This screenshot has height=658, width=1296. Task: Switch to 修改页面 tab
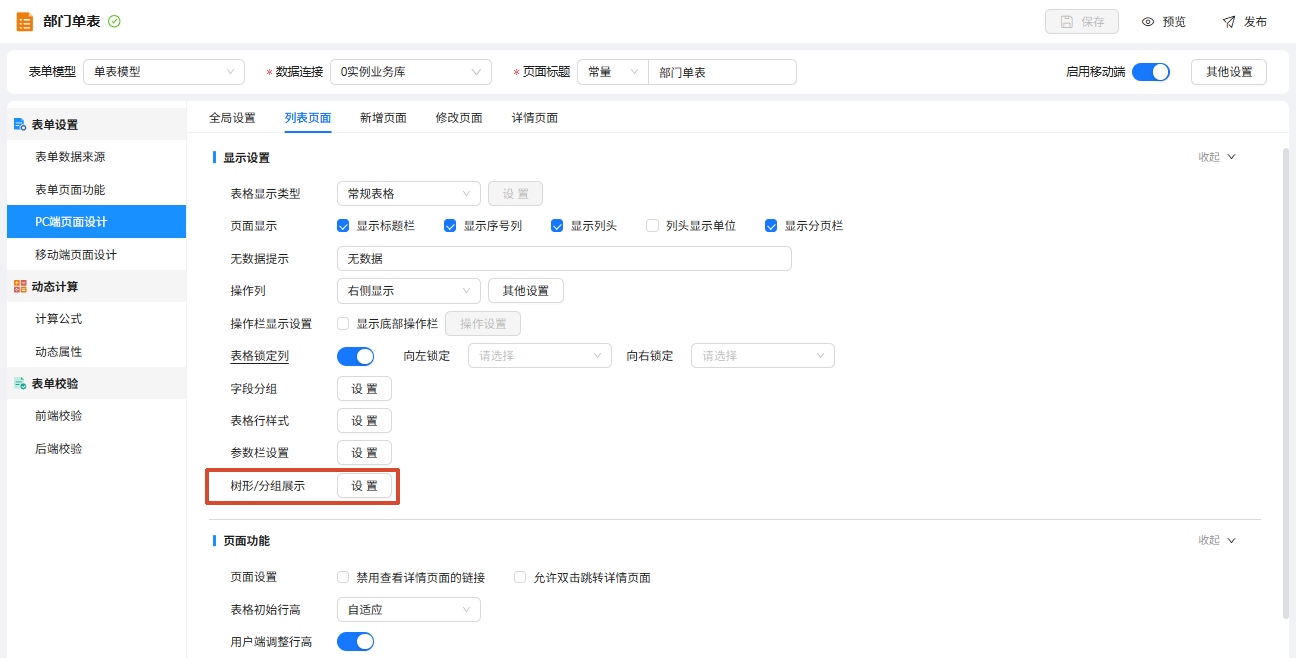(x=459, y=118)
